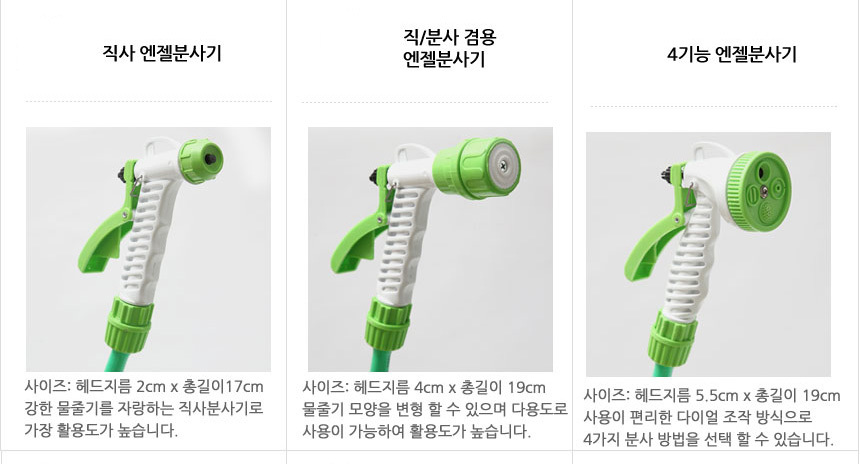The height and width of the screenshot is (464, 860).
Task: Click the green hose connector on right sprayer
Action: [672, 335]
